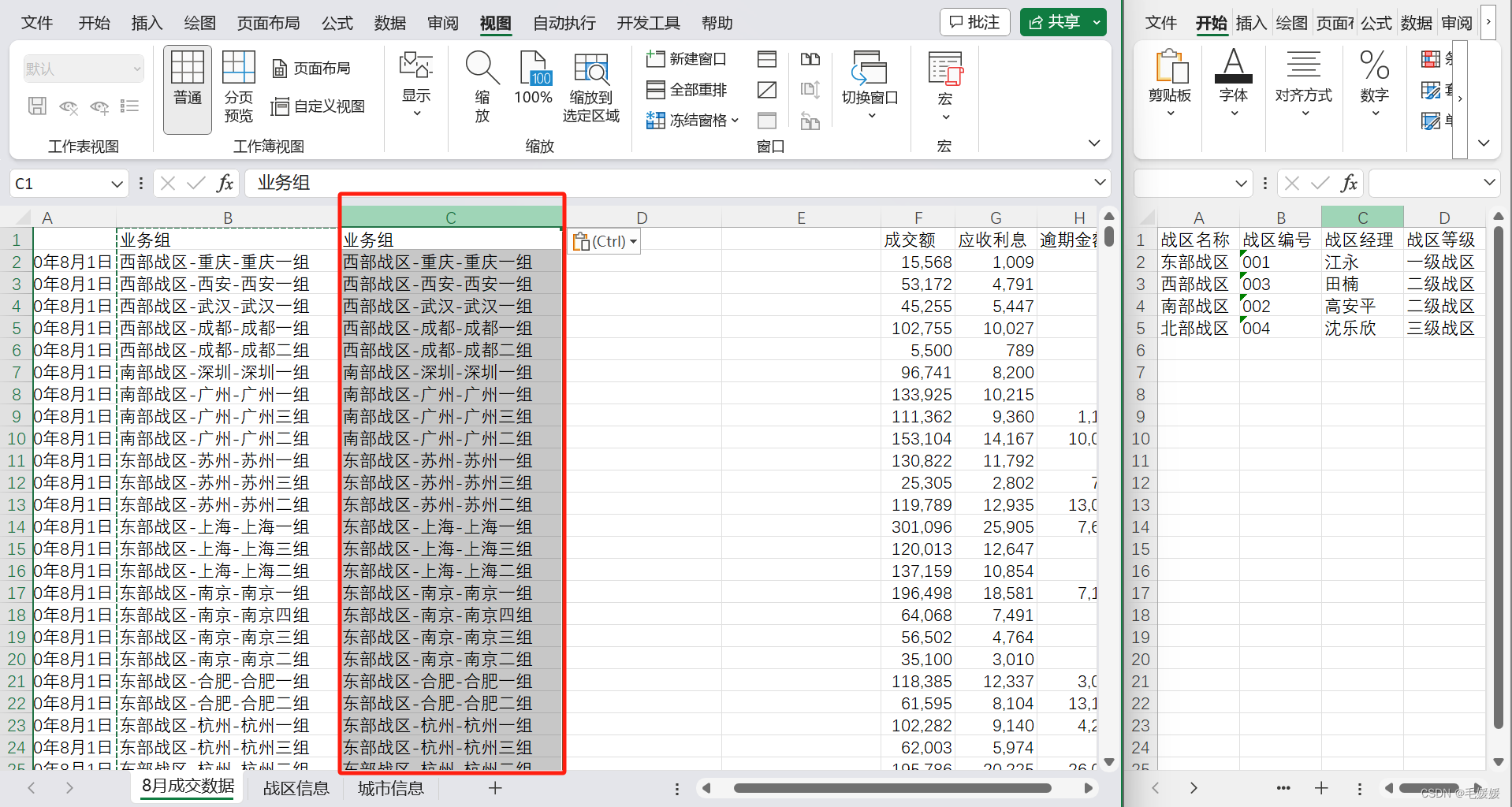Click the sheet view options list icon
This screenshot has width=1512, height=807.
[x=130, y=106]
